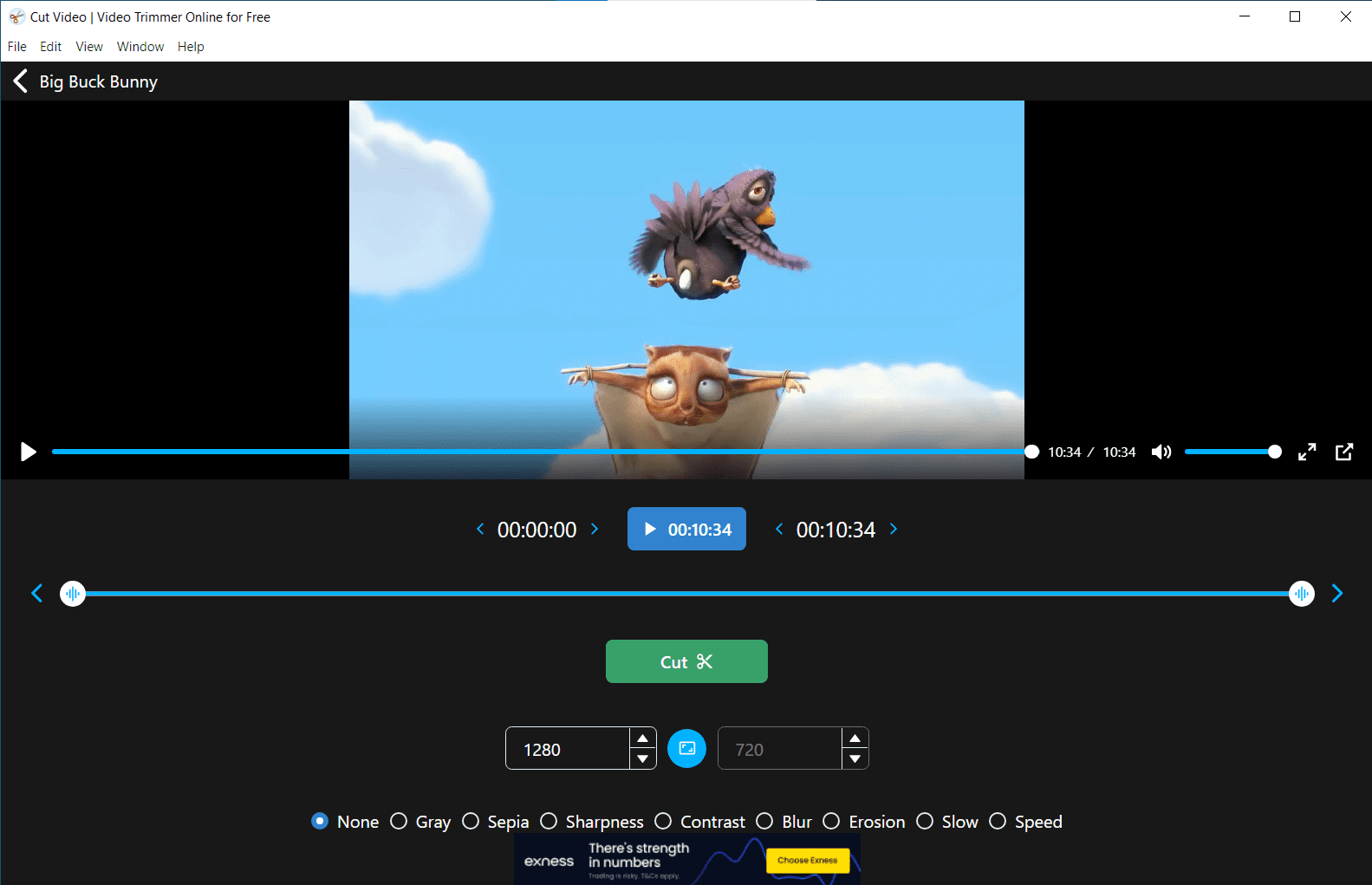Click the app icon in title bar
The width and height of the screenshot is (1372, 885).
tap(16, 17)
